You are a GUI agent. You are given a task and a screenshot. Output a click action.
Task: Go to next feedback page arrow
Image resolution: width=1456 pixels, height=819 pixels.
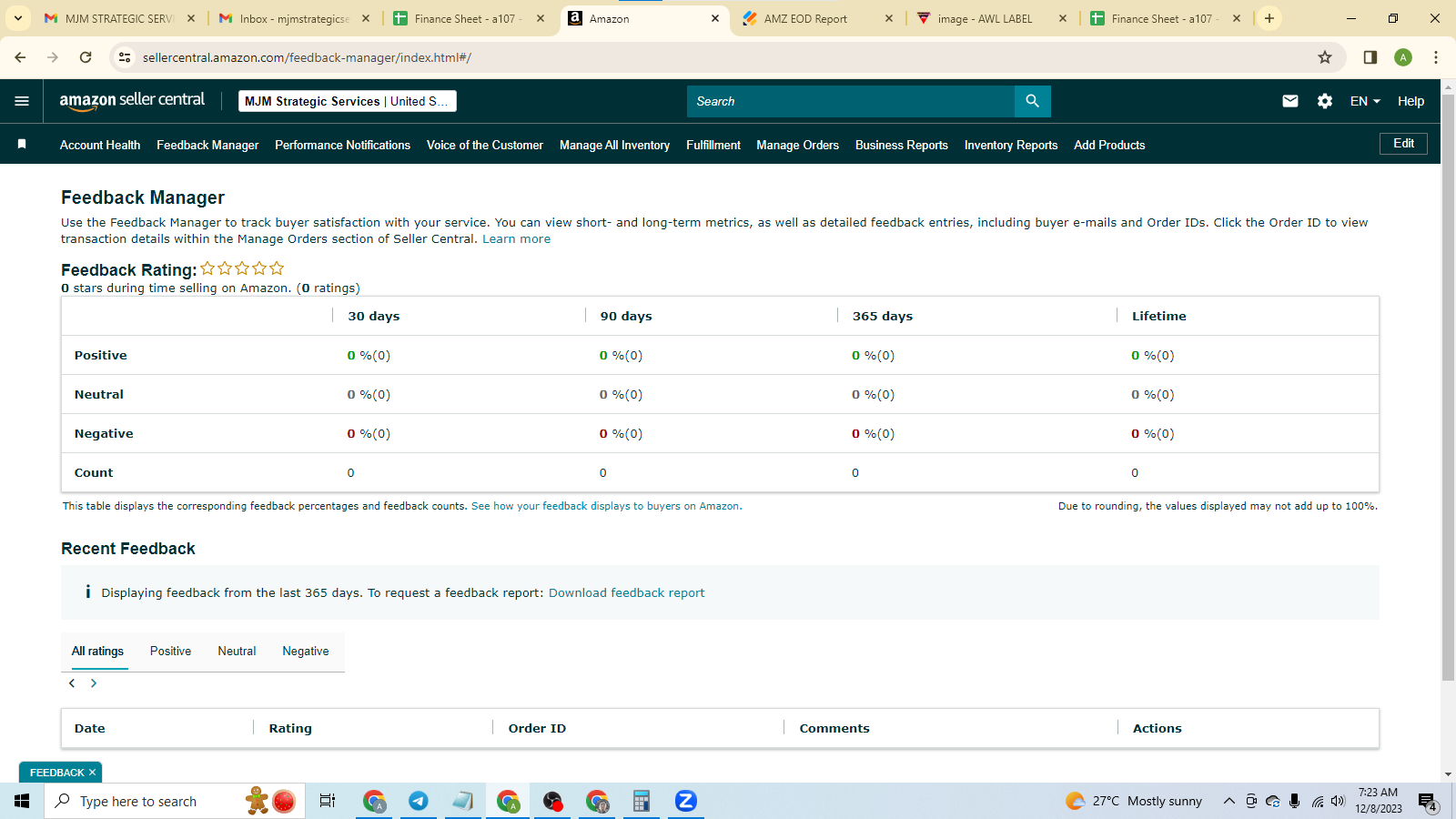point(94,683)
